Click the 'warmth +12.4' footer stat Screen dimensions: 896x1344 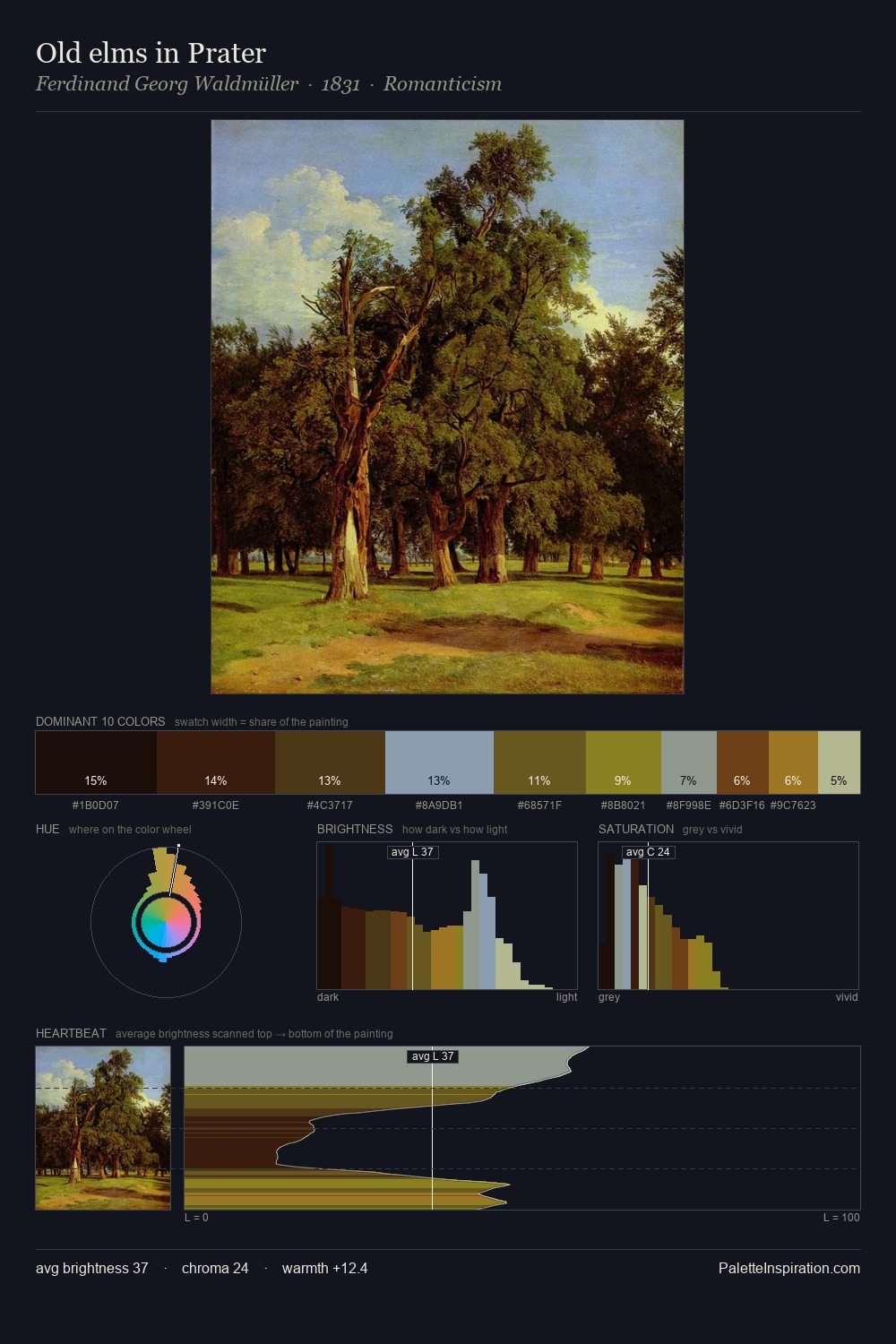pos(324,1269)
